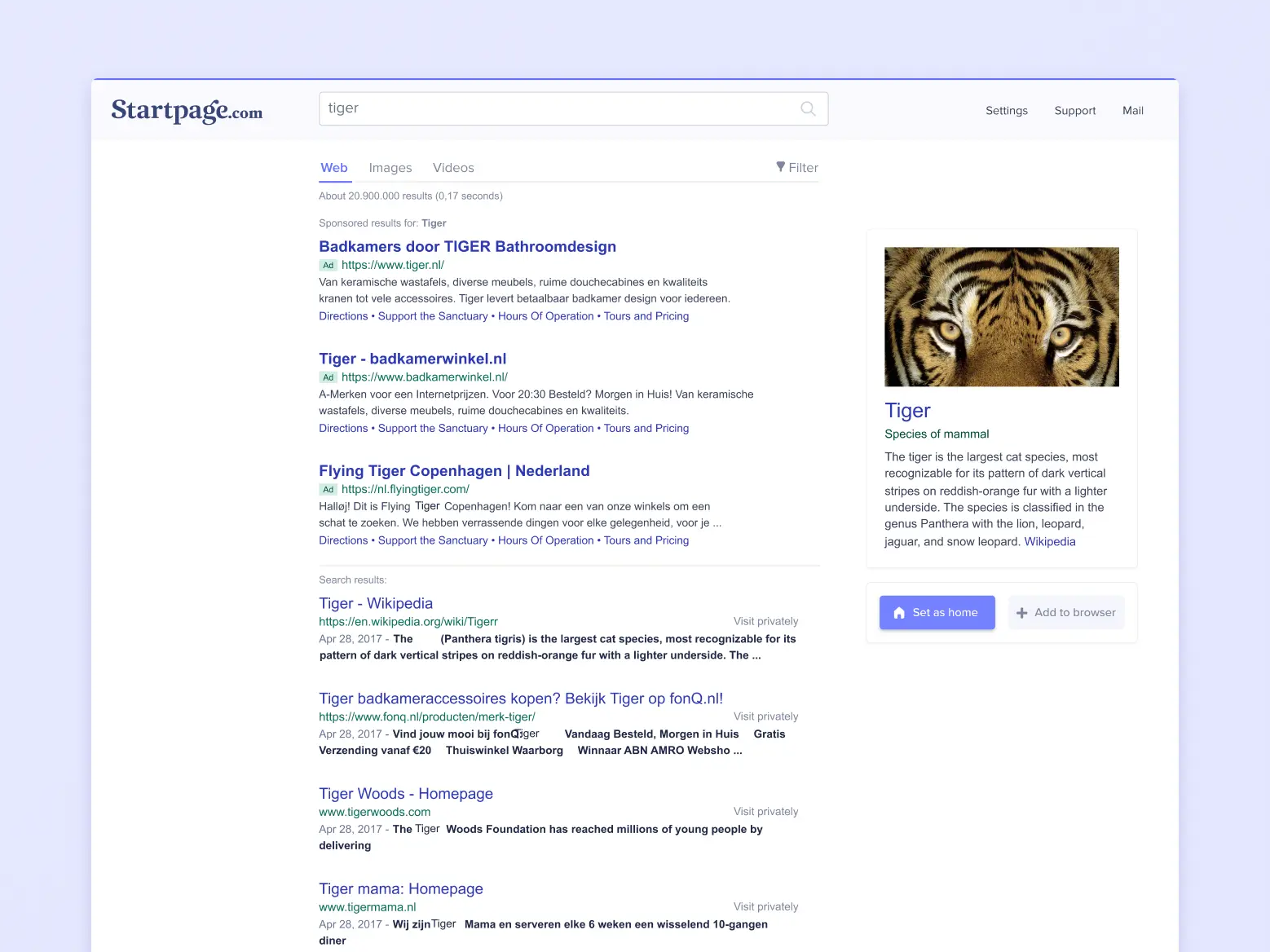The image size is (1270, 952).
Task: Click Tours and Pricing under Flying Tiger ad
Action: click(x=646, y=540)
